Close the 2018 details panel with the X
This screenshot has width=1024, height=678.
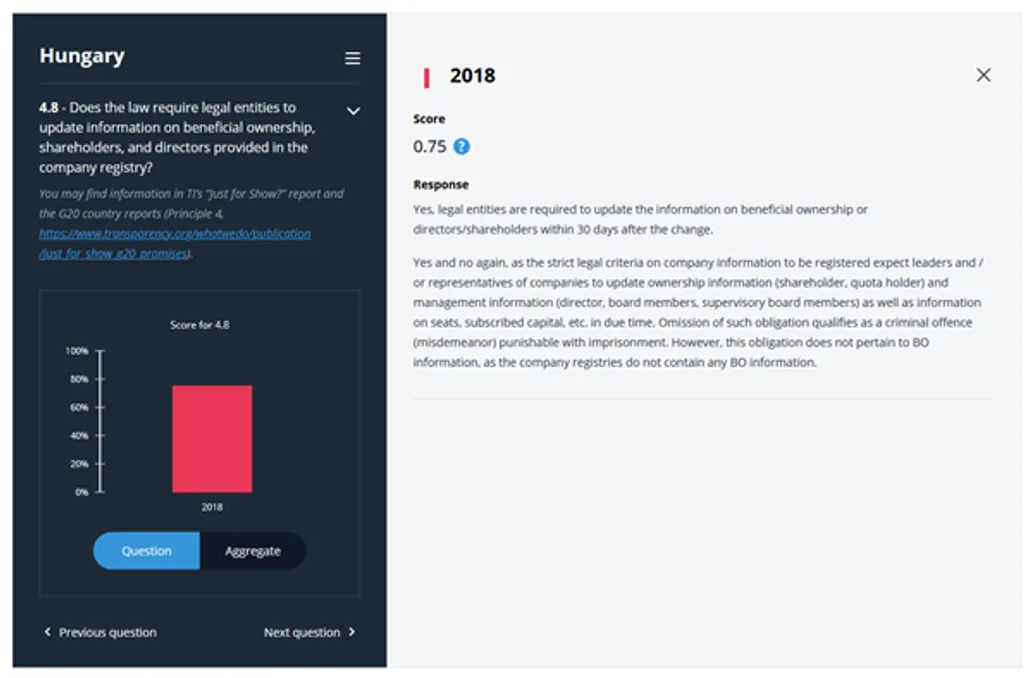coord(983,74)
